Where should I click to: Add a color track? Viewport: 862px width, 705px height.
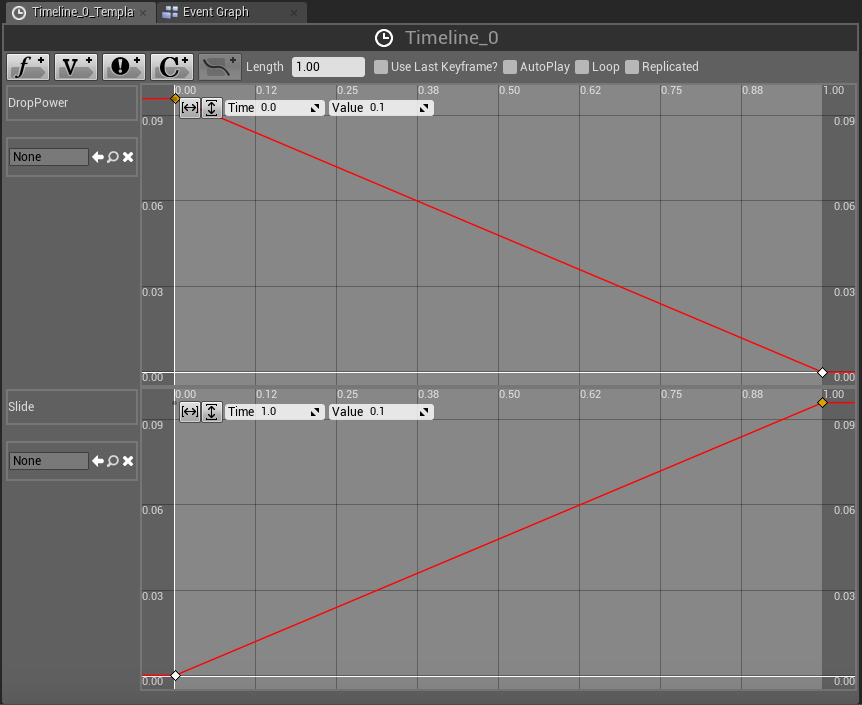pyautogui.click(x=172, y=67)
